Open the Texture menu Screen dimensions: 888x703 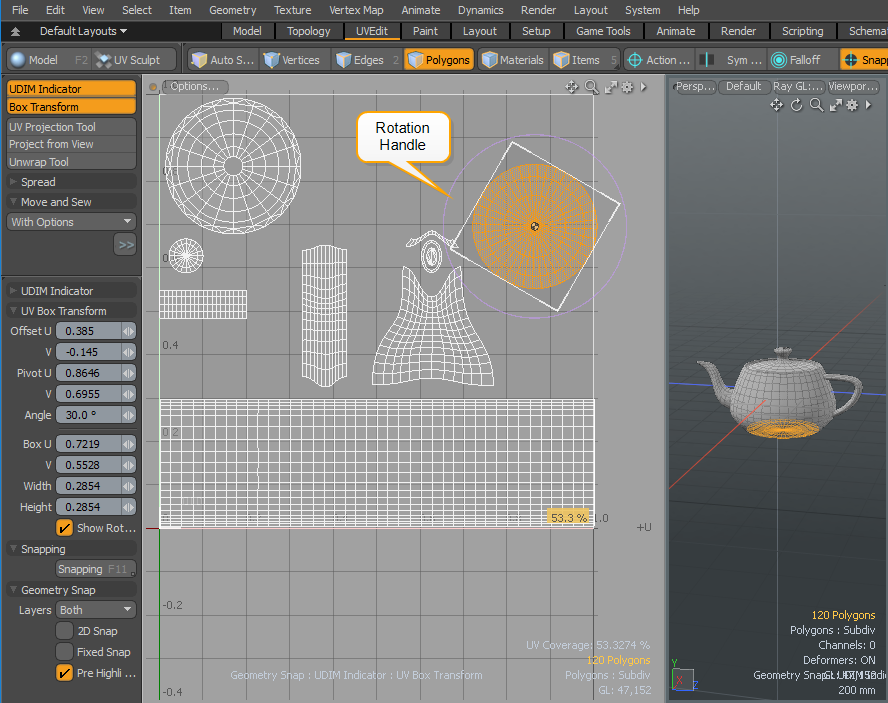(292, 10)
